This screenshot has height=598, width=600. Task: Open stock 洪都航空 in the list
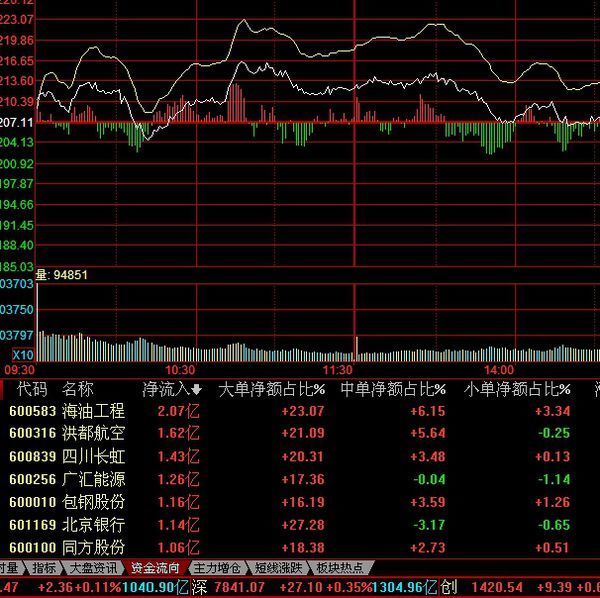click(93, 433)
